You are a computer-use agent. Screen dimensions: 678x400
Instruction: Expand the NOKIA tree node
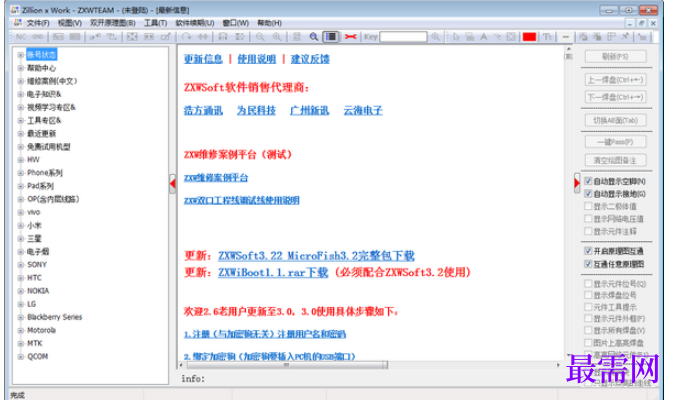click(x=20, y=291)
